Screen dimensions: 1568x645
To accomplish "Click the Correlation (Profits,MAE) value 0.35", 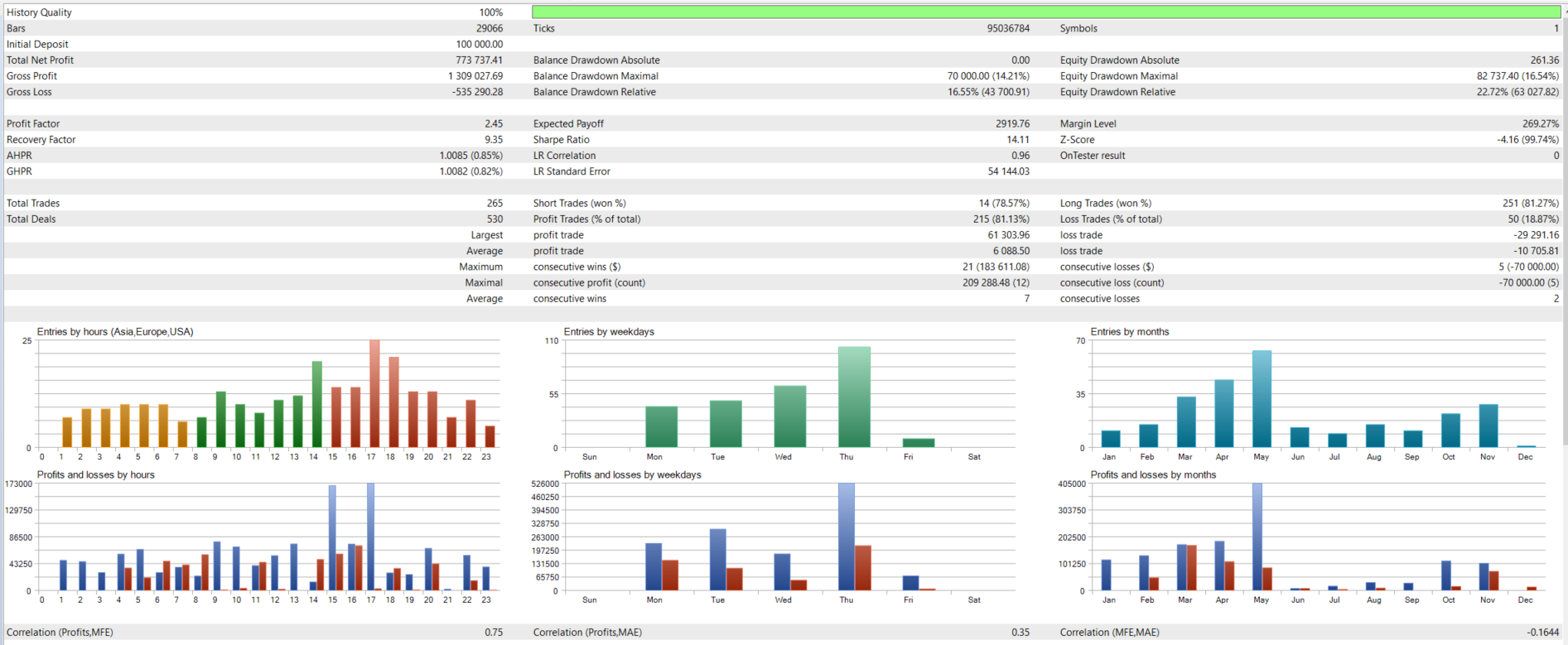I will click(x=1020, y=633).
